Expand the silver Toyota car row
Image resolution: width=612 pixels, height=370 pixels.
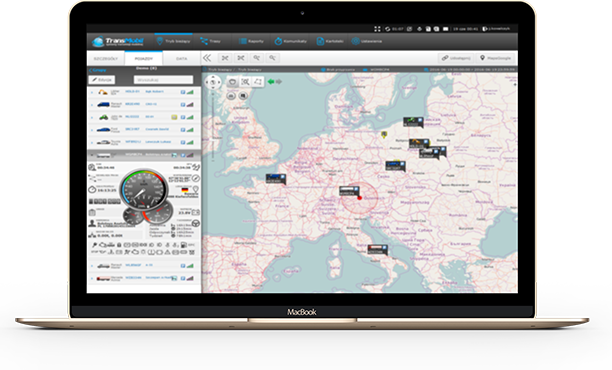[x=92, y=142]
